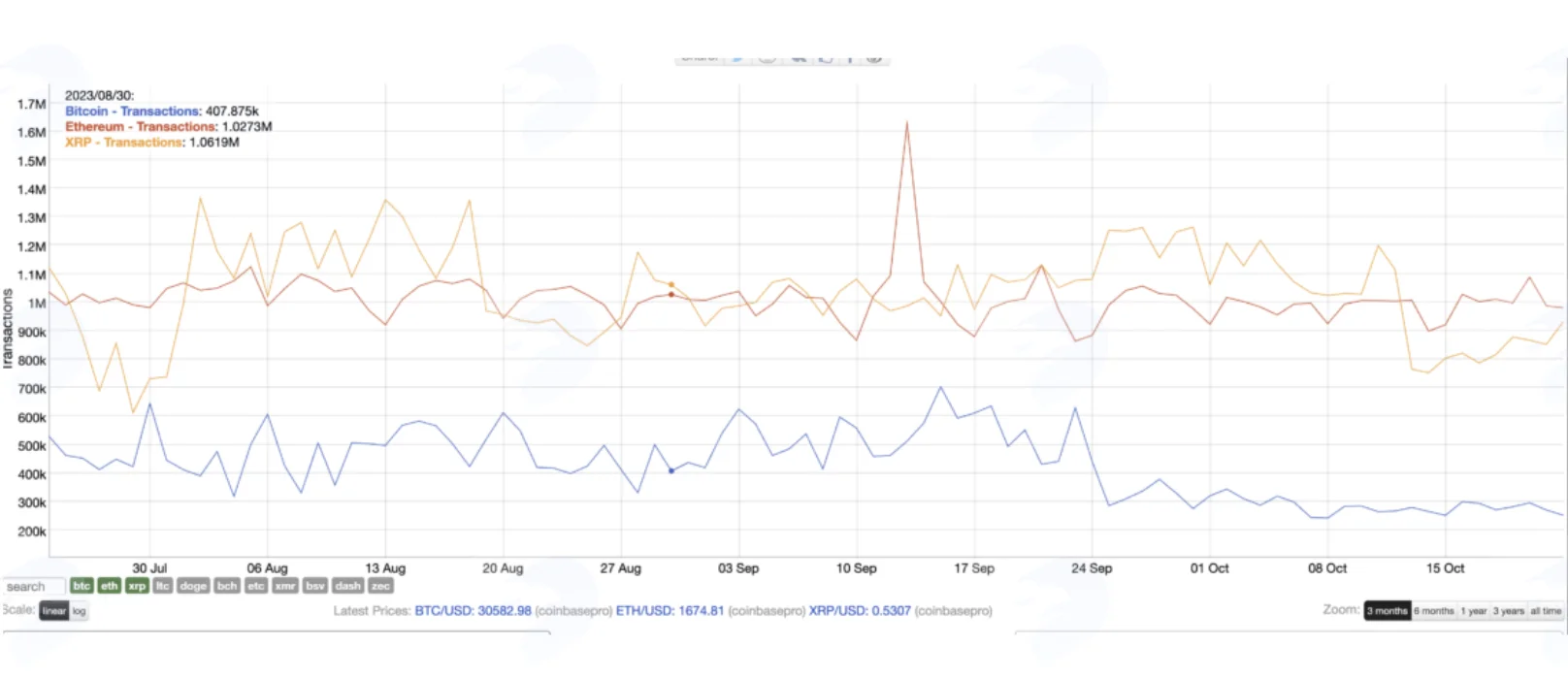The image size is (1568, 677).
Task: Enable the bsv coin tag
Action: tap(315, 586)
